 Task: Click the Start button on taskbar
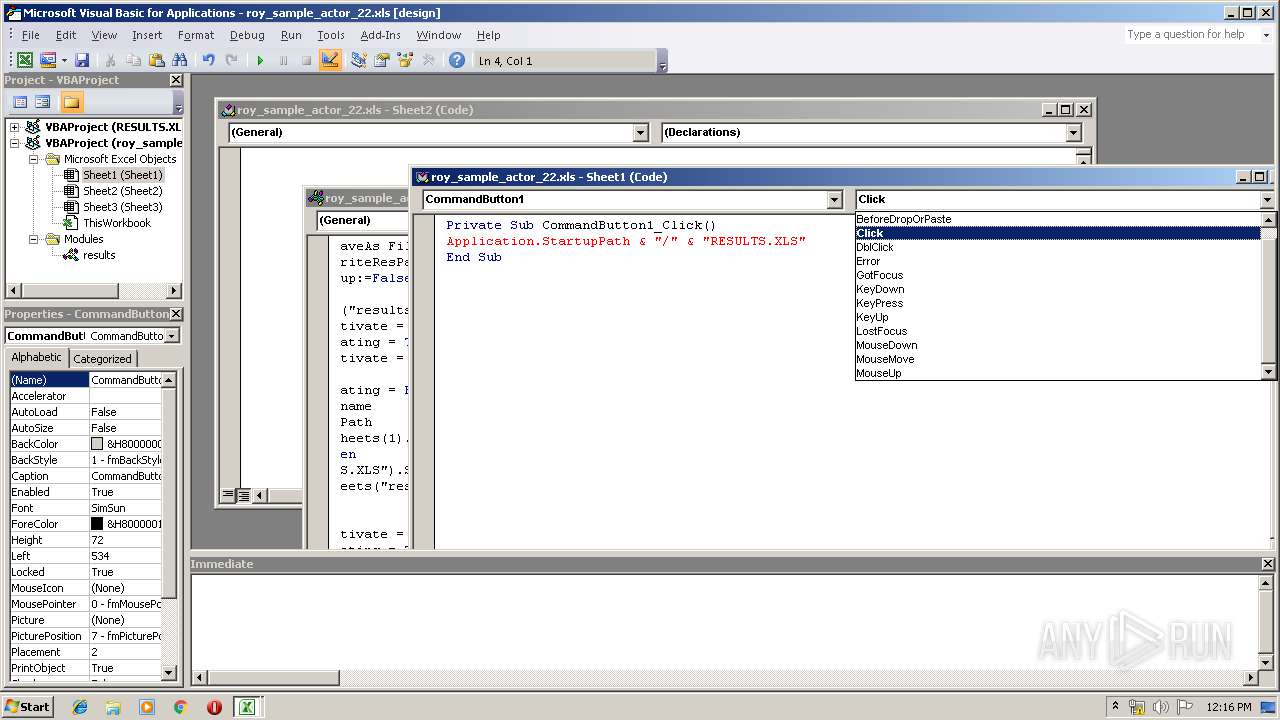28,706
